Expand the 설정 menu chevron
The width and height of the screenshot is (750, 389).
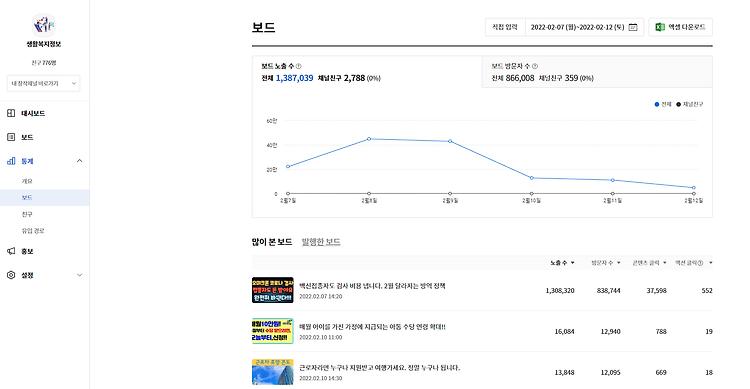79,275
